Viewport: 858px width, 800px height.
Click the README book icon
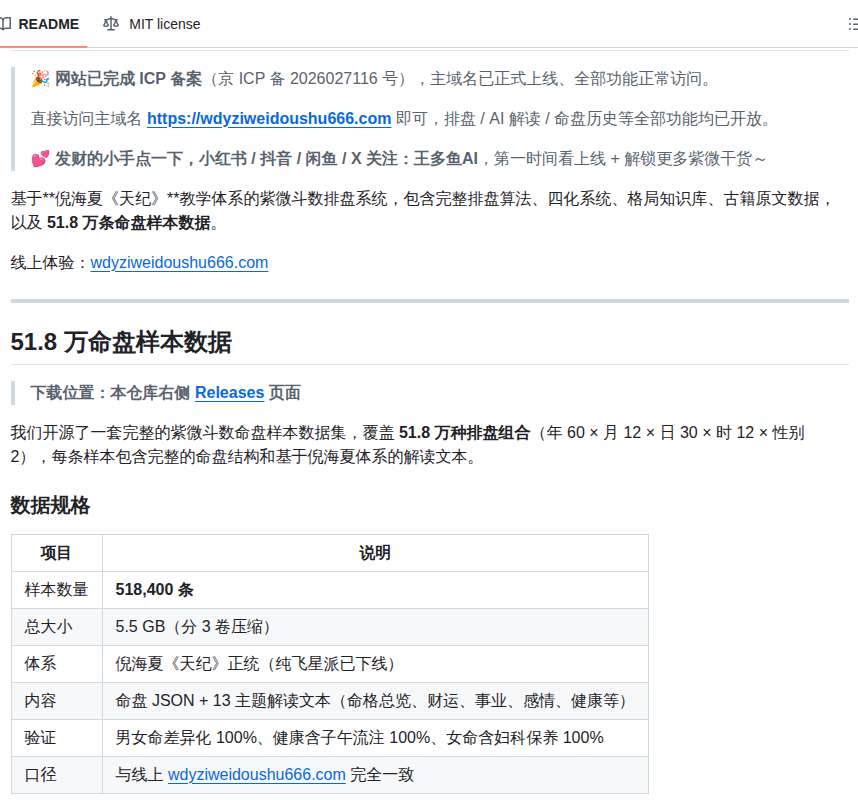coord(5,24)
